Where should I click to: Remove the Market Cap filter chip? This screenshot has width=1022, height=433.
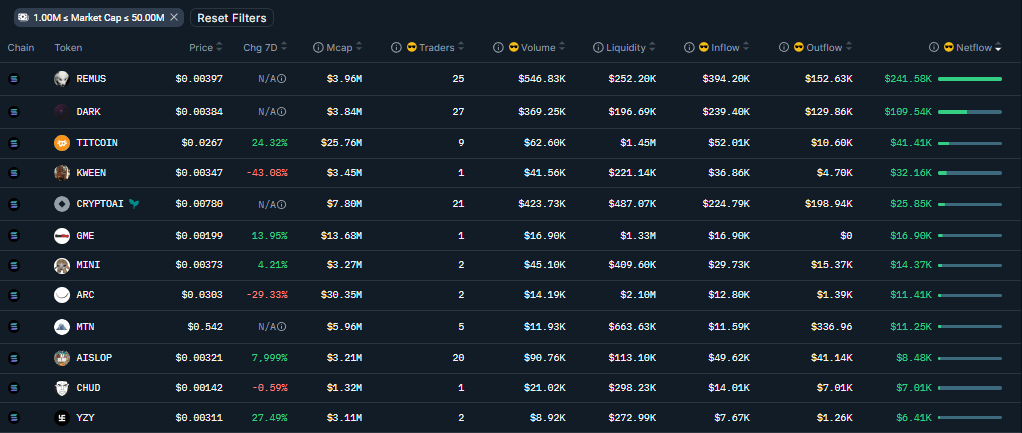(173, 18)
